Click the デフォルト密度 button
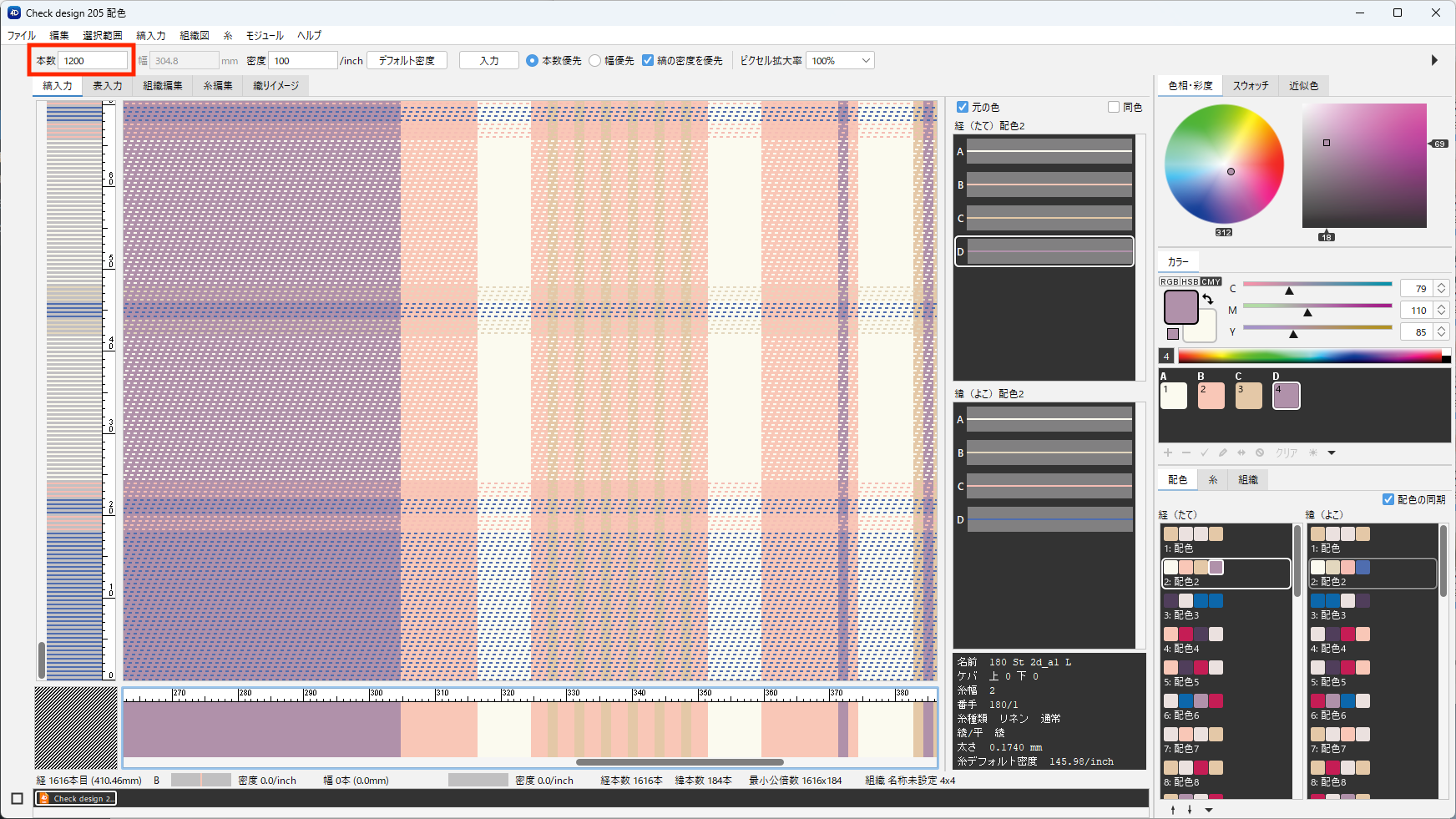Screen dimensions: 1456x819 [x=407, y=61]
